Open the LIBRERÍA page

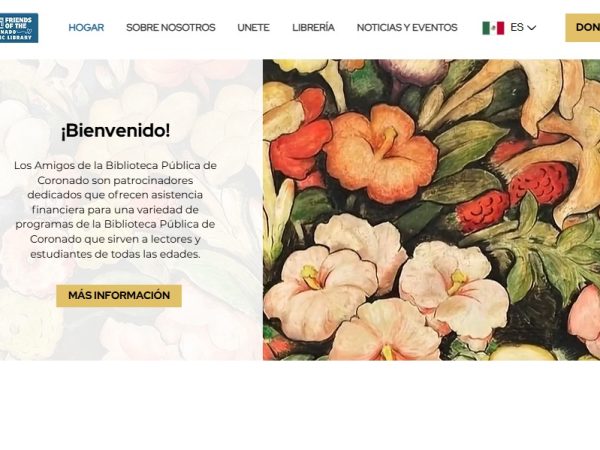(313, 28)
